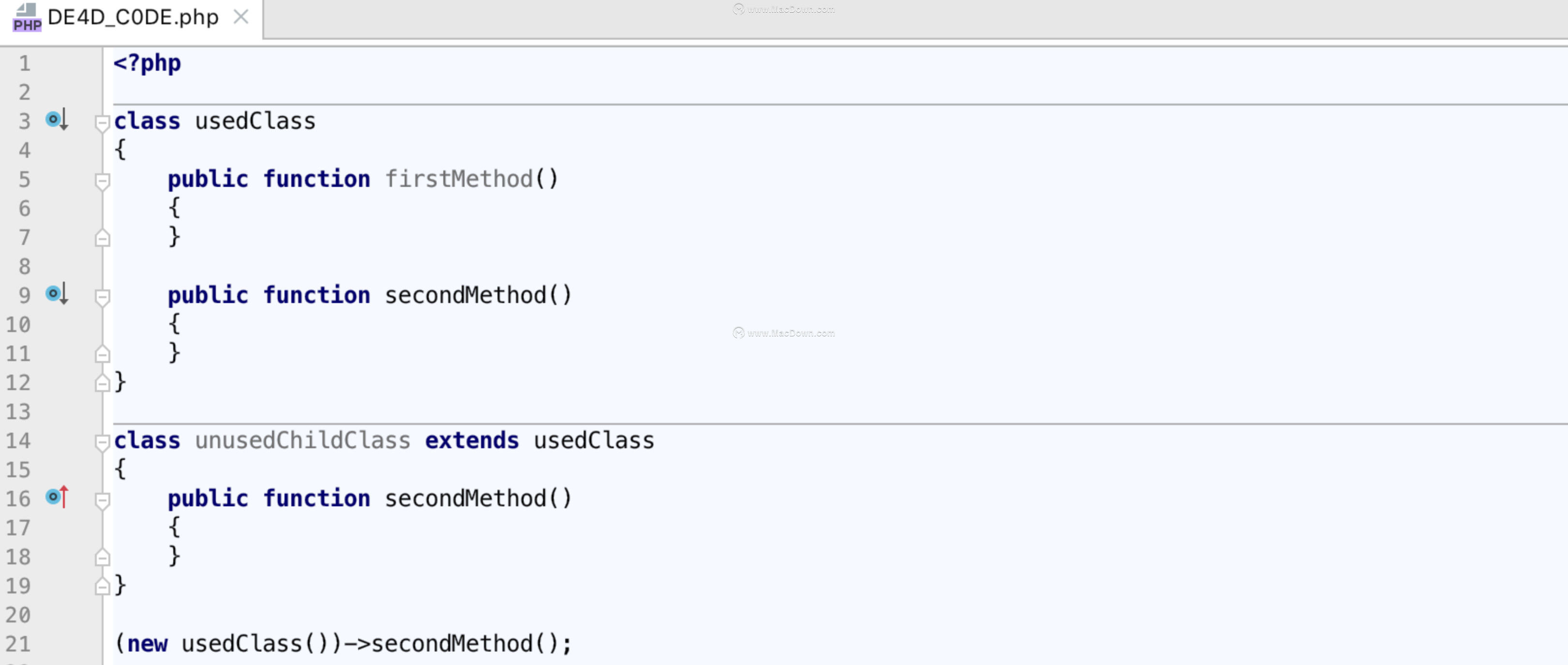Click class fold end marker on line 12

(102, 383)
